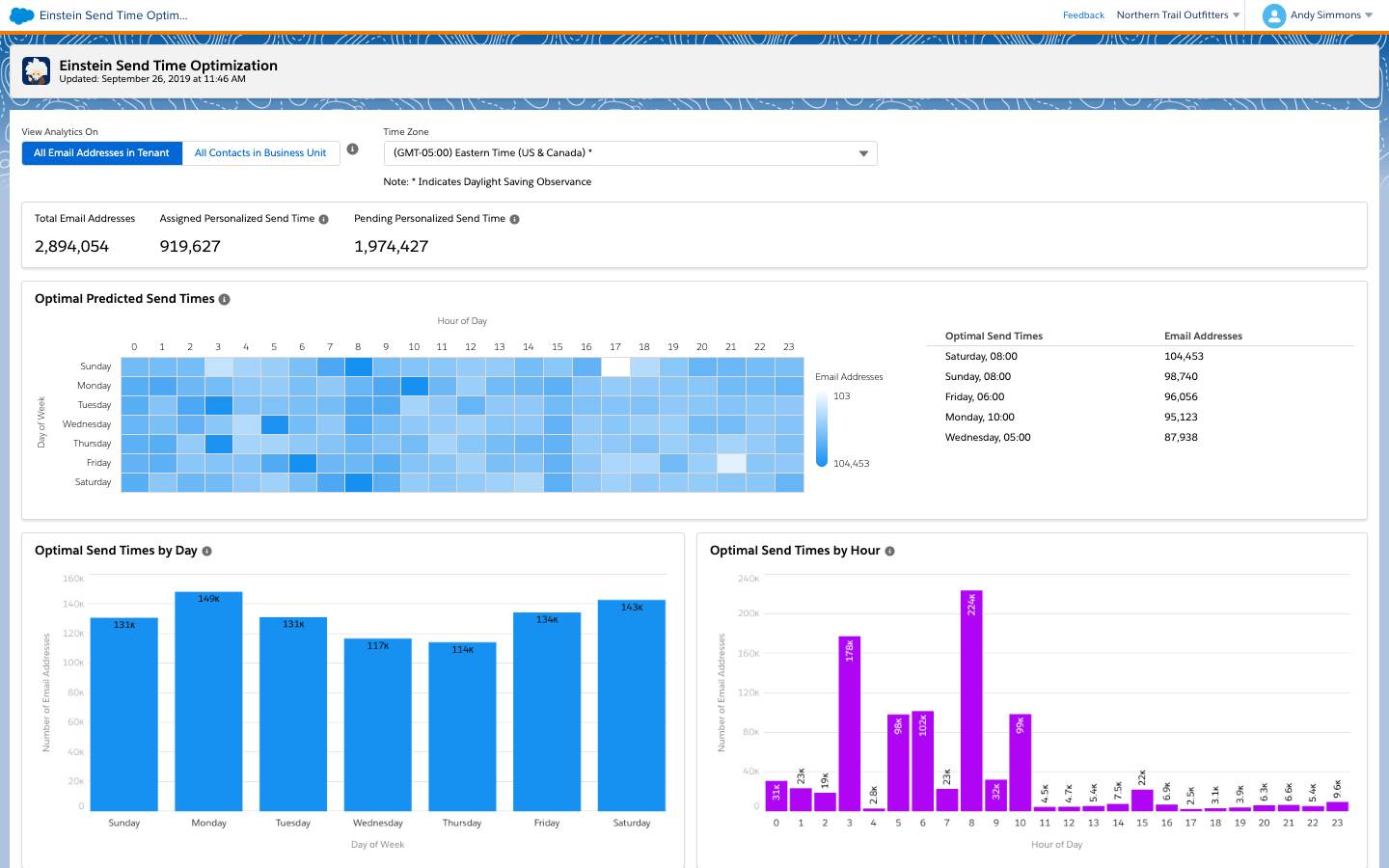Click the 'Sunday, 08:00' table row
Viewport: 1389px width, 868px height.
1140,377
